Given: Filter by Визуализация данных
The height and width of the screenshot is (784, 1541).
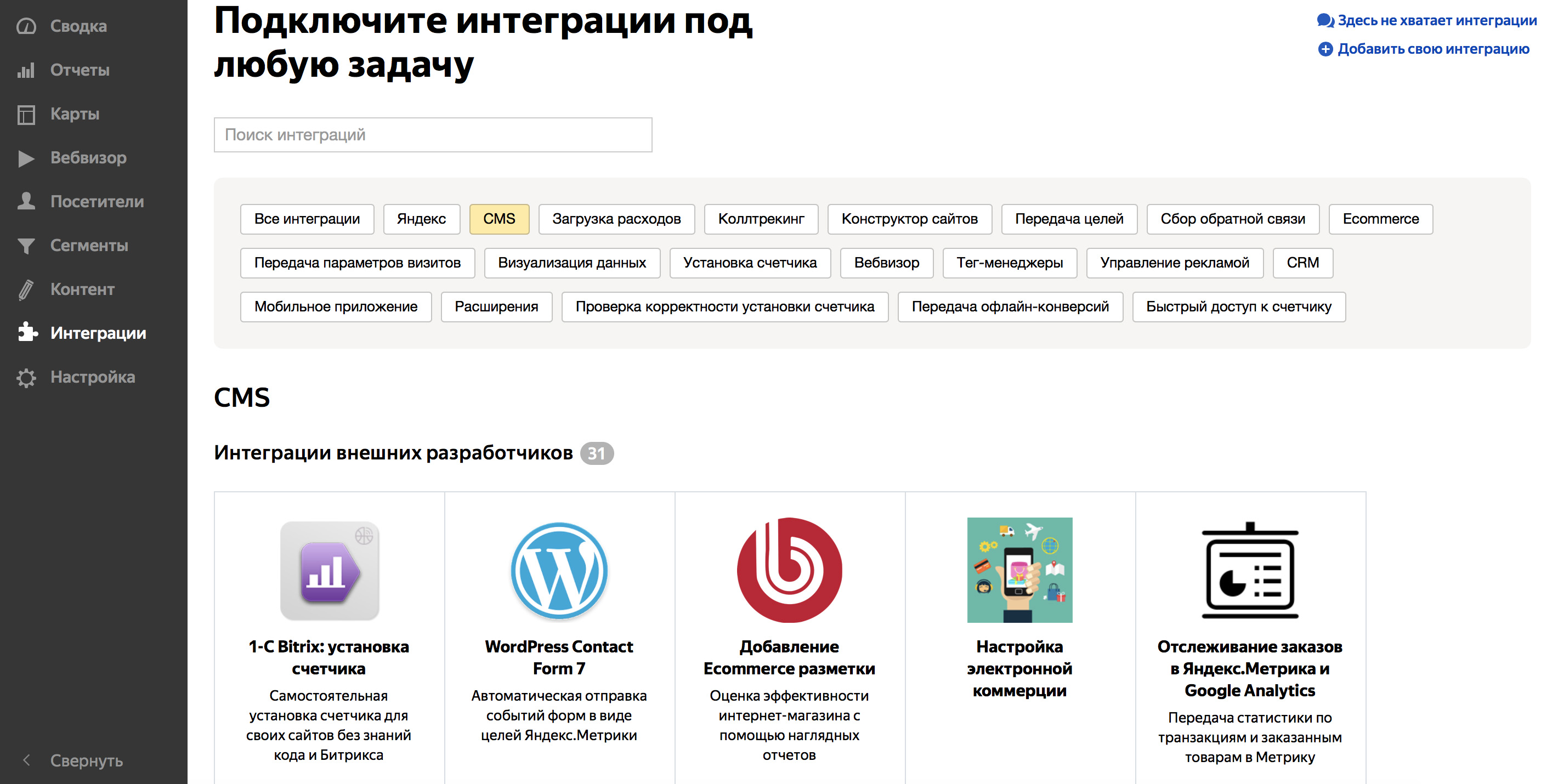Looking at the screenshot, I should [572, 263].
